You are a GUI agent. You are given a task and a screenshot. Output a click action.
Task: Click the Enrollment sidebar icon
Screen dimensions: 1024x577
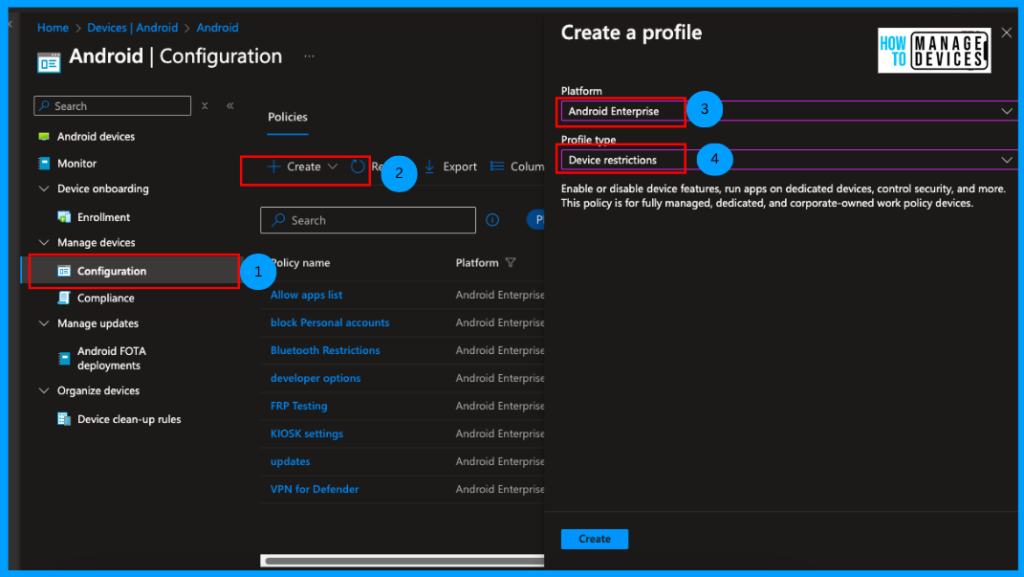64,217
